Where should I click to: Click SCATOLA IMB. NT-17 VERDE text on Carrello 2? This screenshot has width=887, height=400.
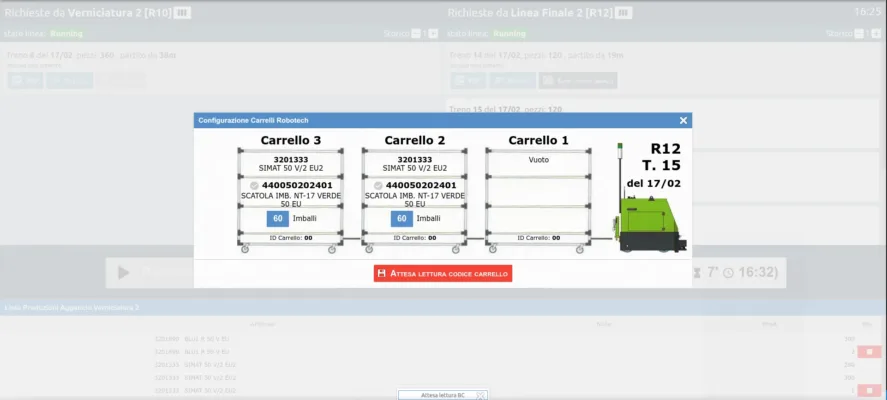coord(415,196)
